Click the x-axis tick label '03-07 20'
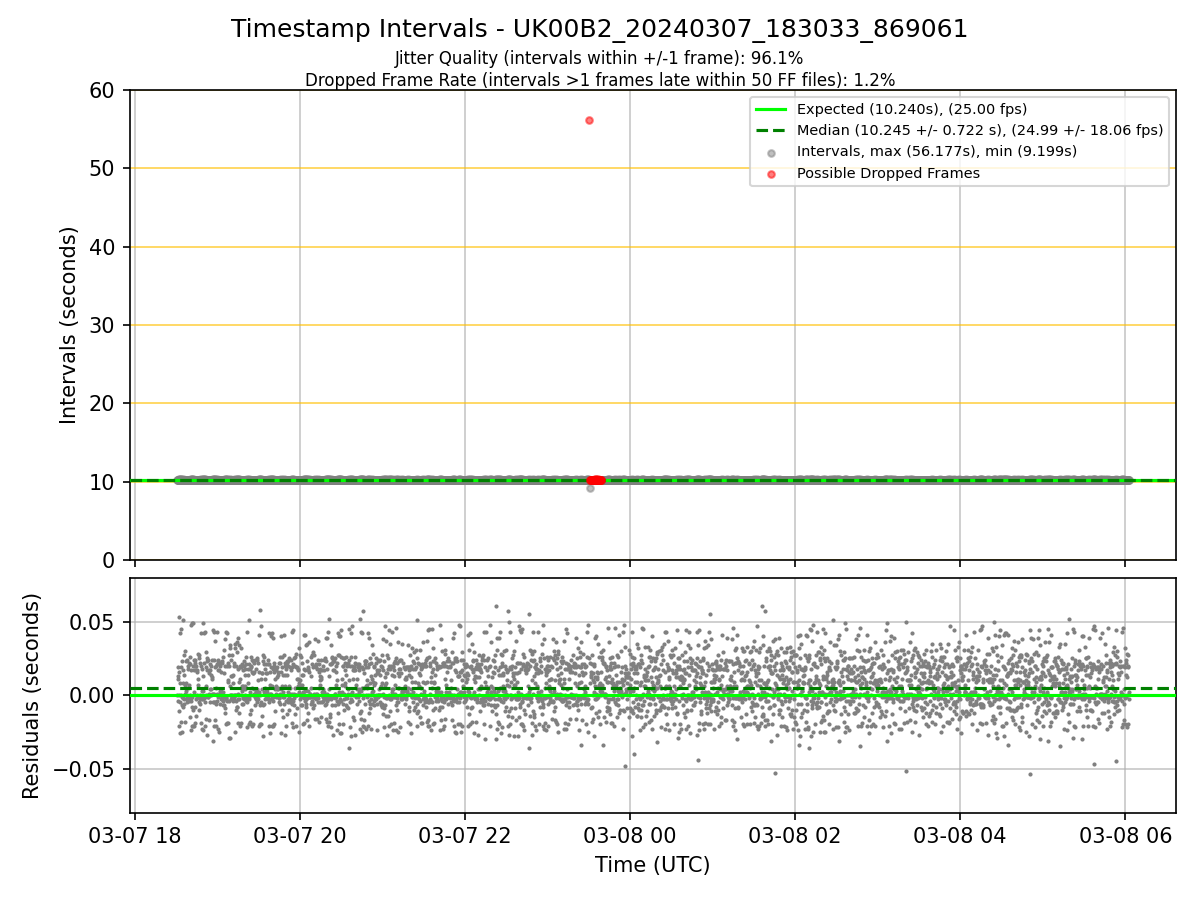 (x=300, y=834)
